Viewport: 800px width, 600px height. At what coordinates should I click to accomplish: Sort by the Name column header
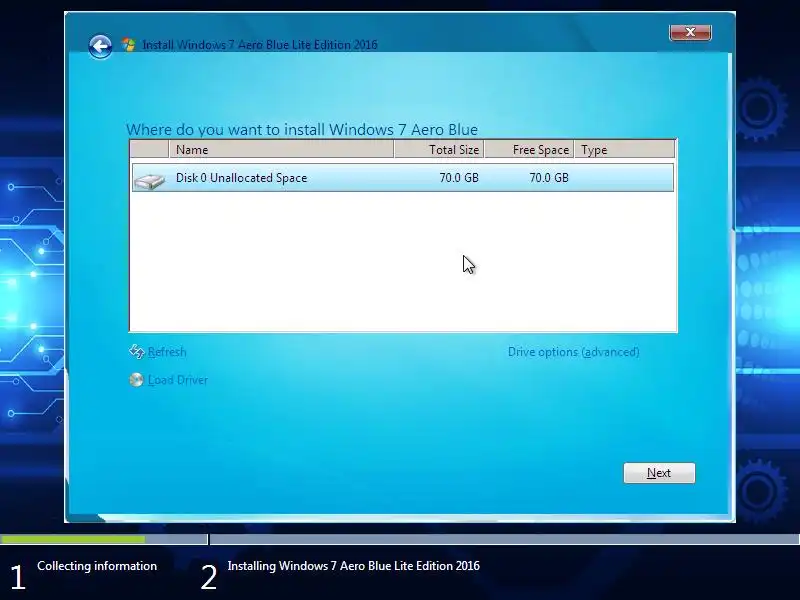pyautogui.click(x=281, y=149)
